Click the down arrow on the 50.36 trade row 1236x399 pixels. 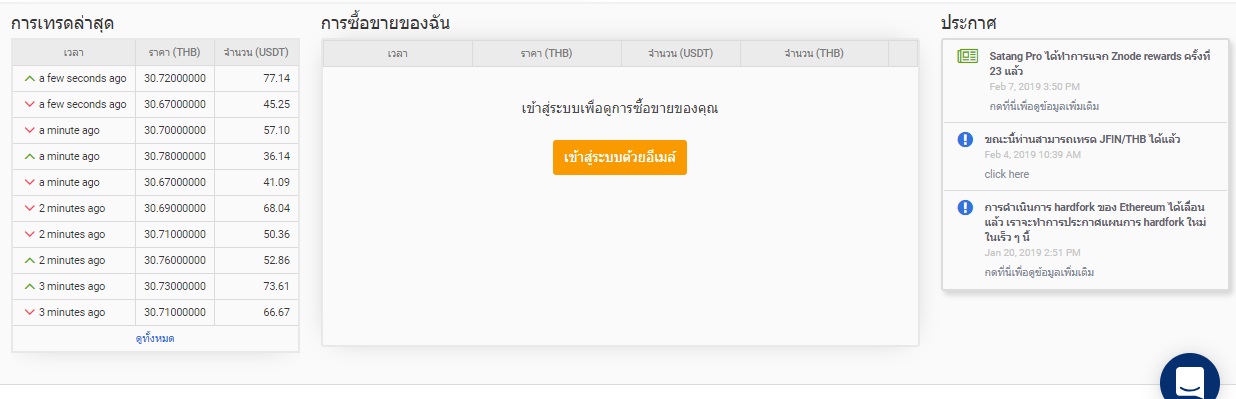click(x=30, y=234)
